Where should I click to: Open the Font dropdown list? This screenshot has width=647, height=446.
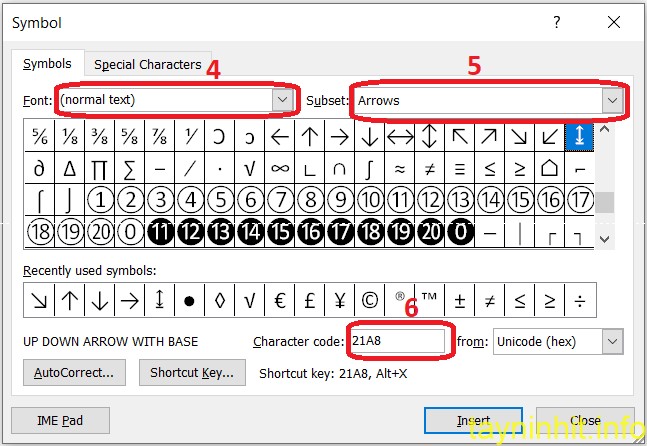click(283, 100)
